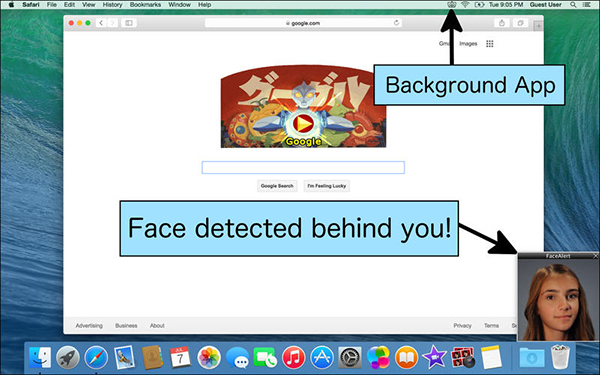Open the Privacy footer link
The image size is (600, 375).
[462, 326]
